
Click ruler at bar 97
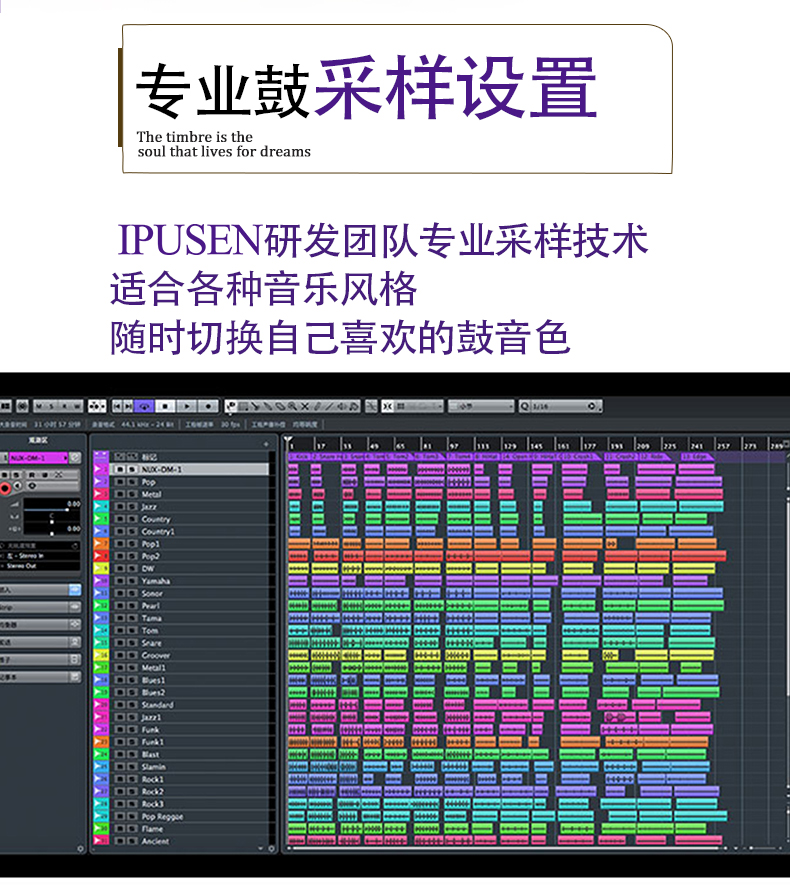coord(454,445)
